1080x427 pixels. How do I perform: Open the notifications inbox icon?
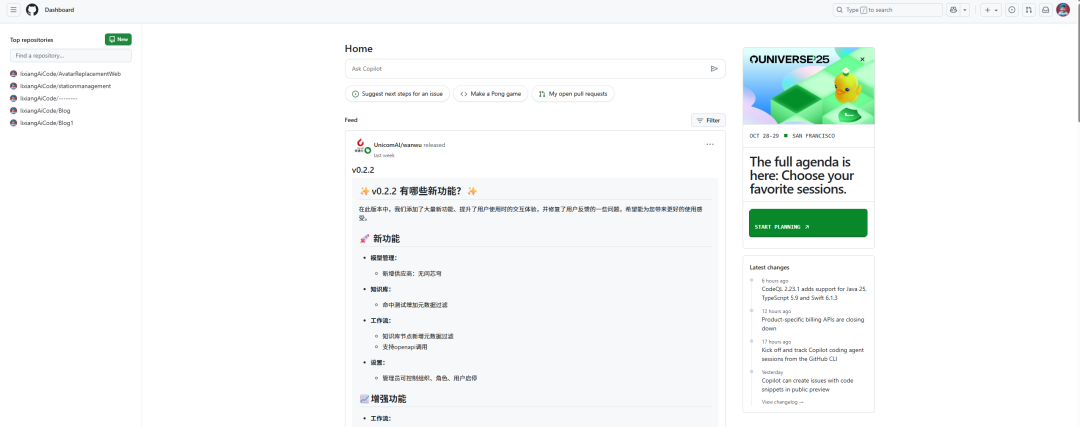1045,10
